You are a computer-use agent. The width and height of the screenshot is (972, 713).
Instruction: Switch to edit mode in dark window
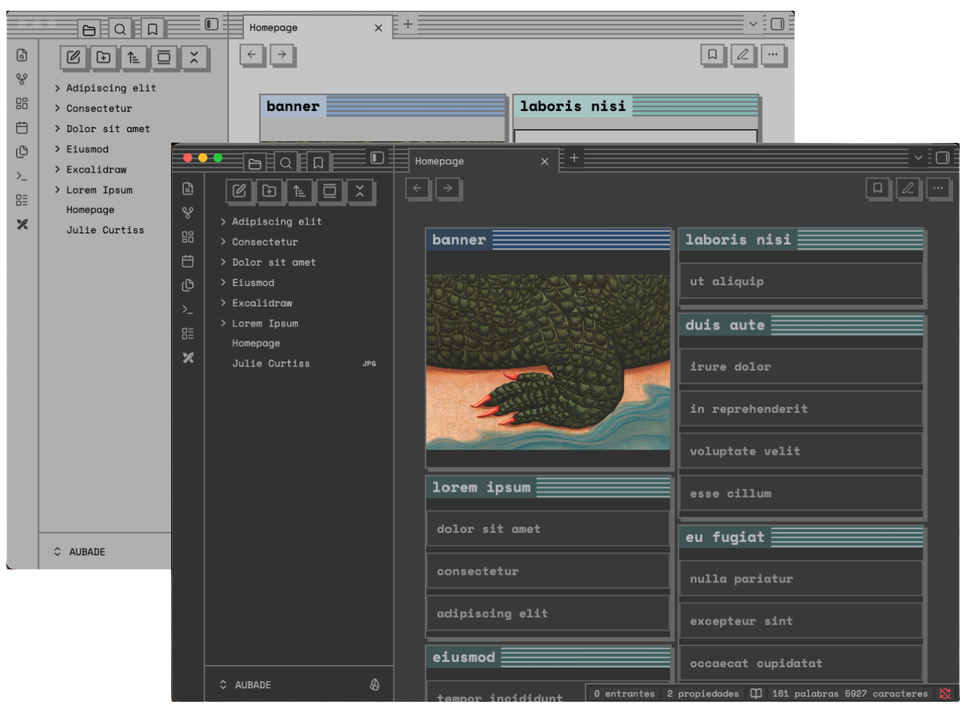[x=908, y=188]
